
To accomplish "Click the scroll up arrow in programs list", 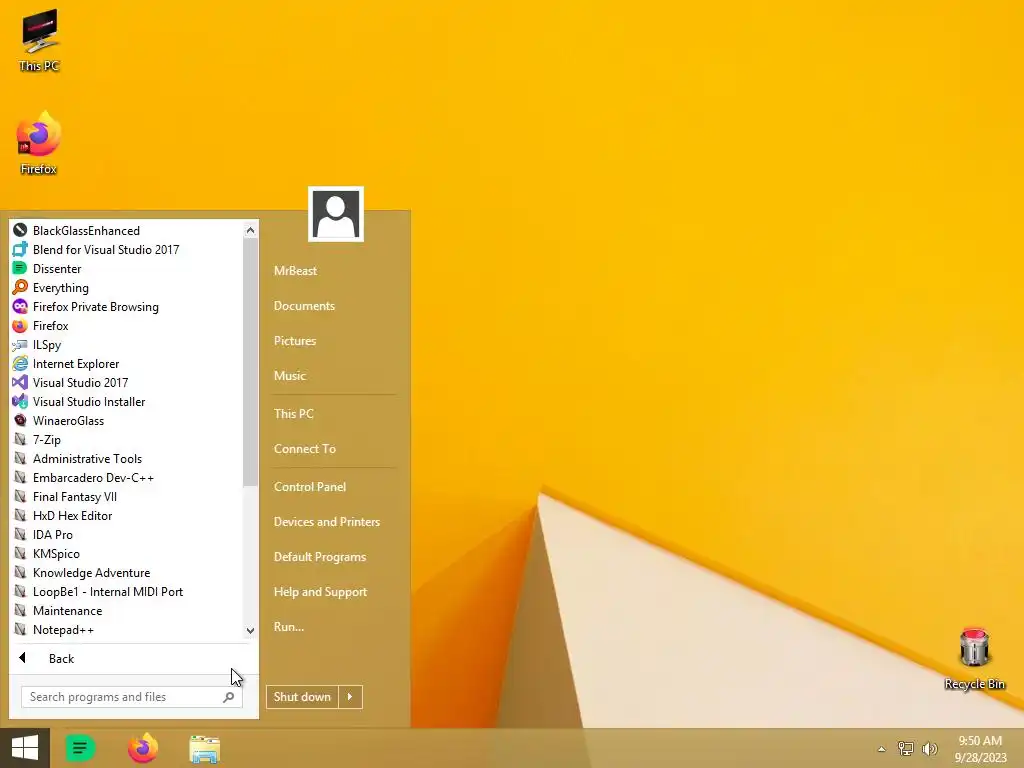I will point(250,230).
